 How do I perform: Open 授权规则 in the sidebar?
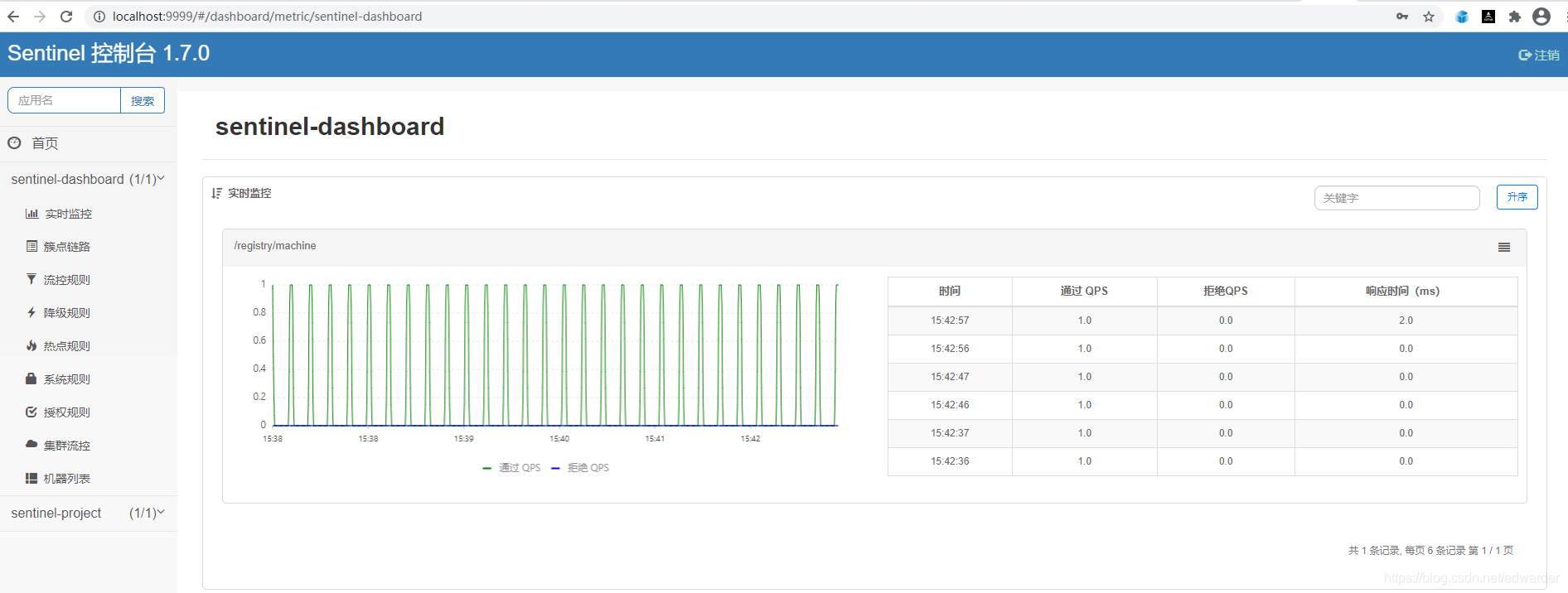tap(67, 412)
